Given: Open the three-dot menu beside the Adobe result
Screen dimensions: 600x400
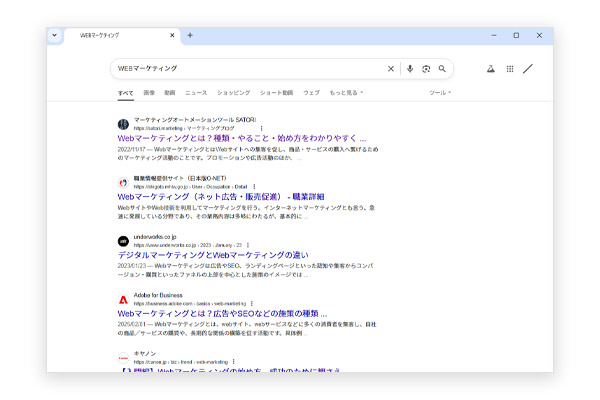Looking at the screenshot, I should pos(251,304).
